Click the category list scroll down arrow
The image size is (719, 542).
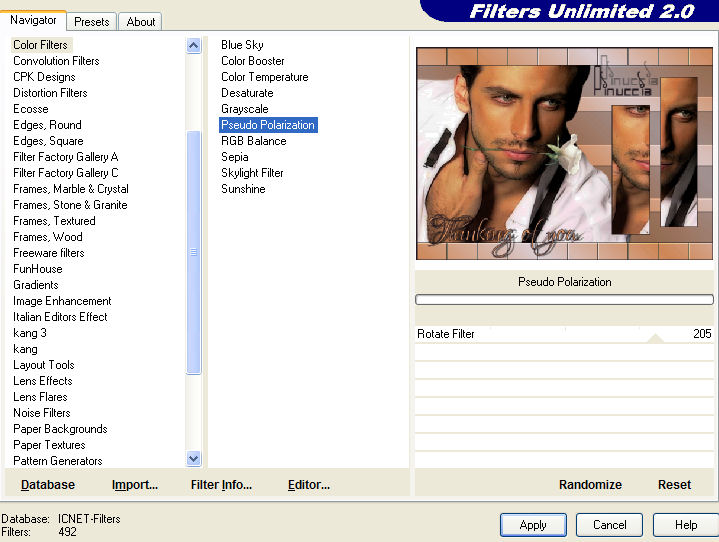point(194,458)
